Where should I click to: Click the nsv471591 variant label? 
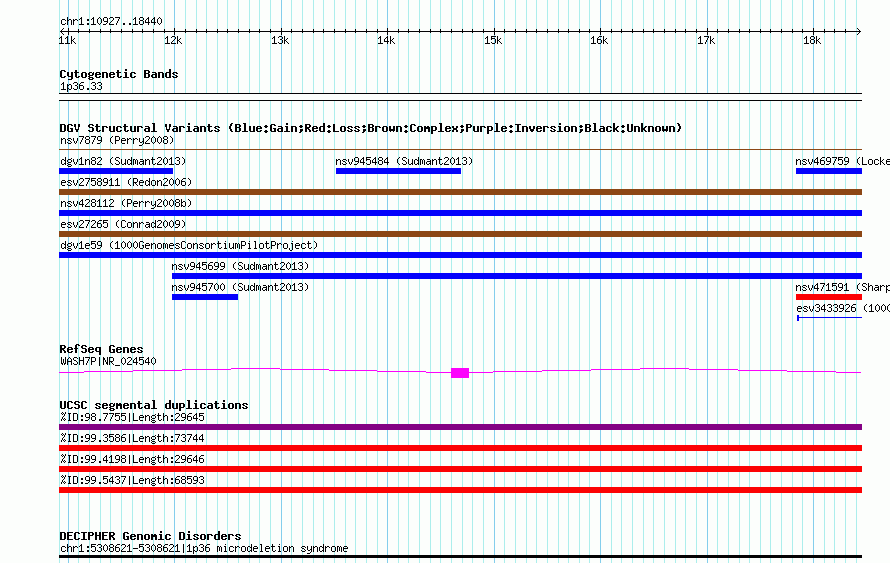tap(842, 287)
